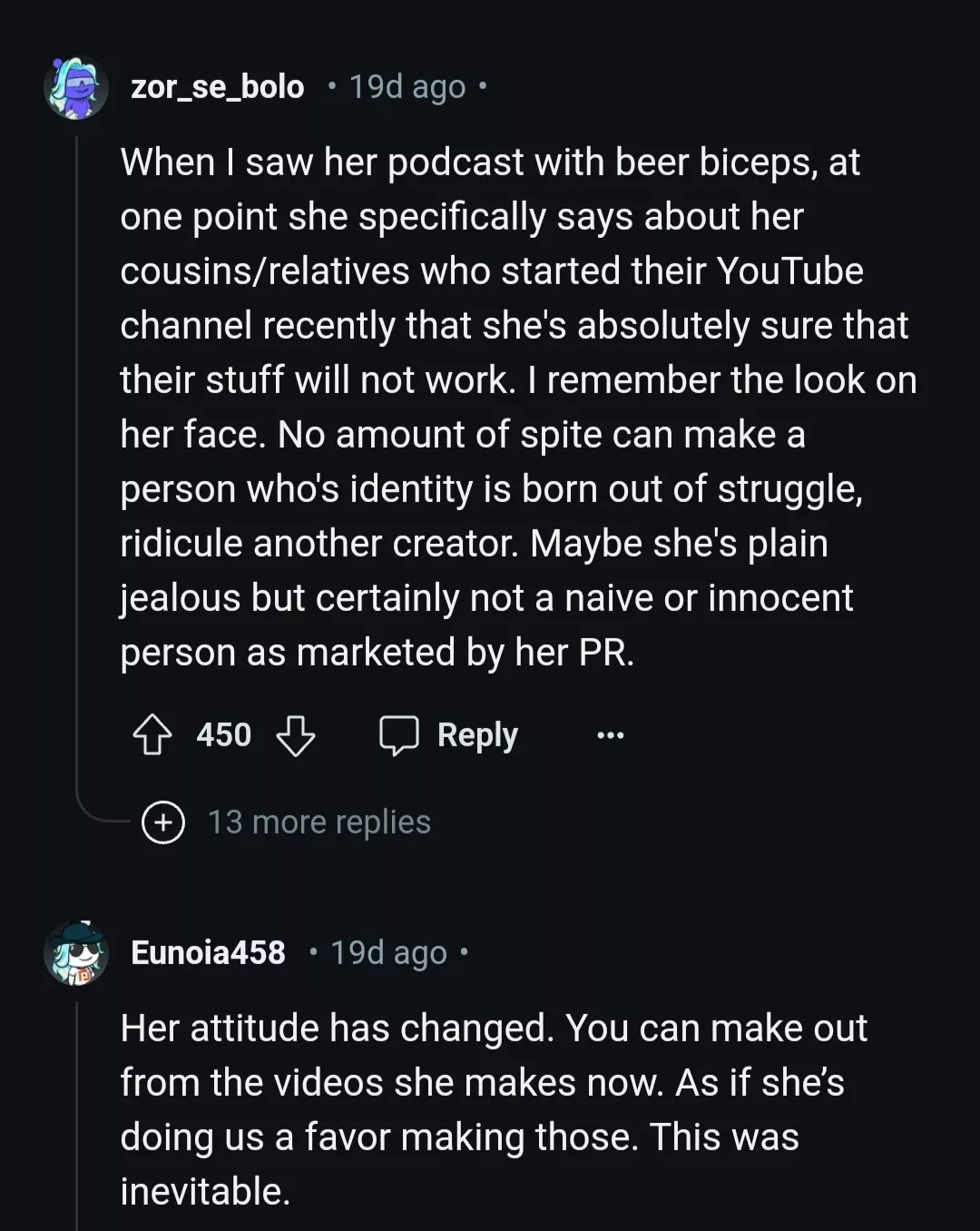Open the Eunoia458 username profile
The height and width of the screenshot is (1231, 980).
point(208,952)
